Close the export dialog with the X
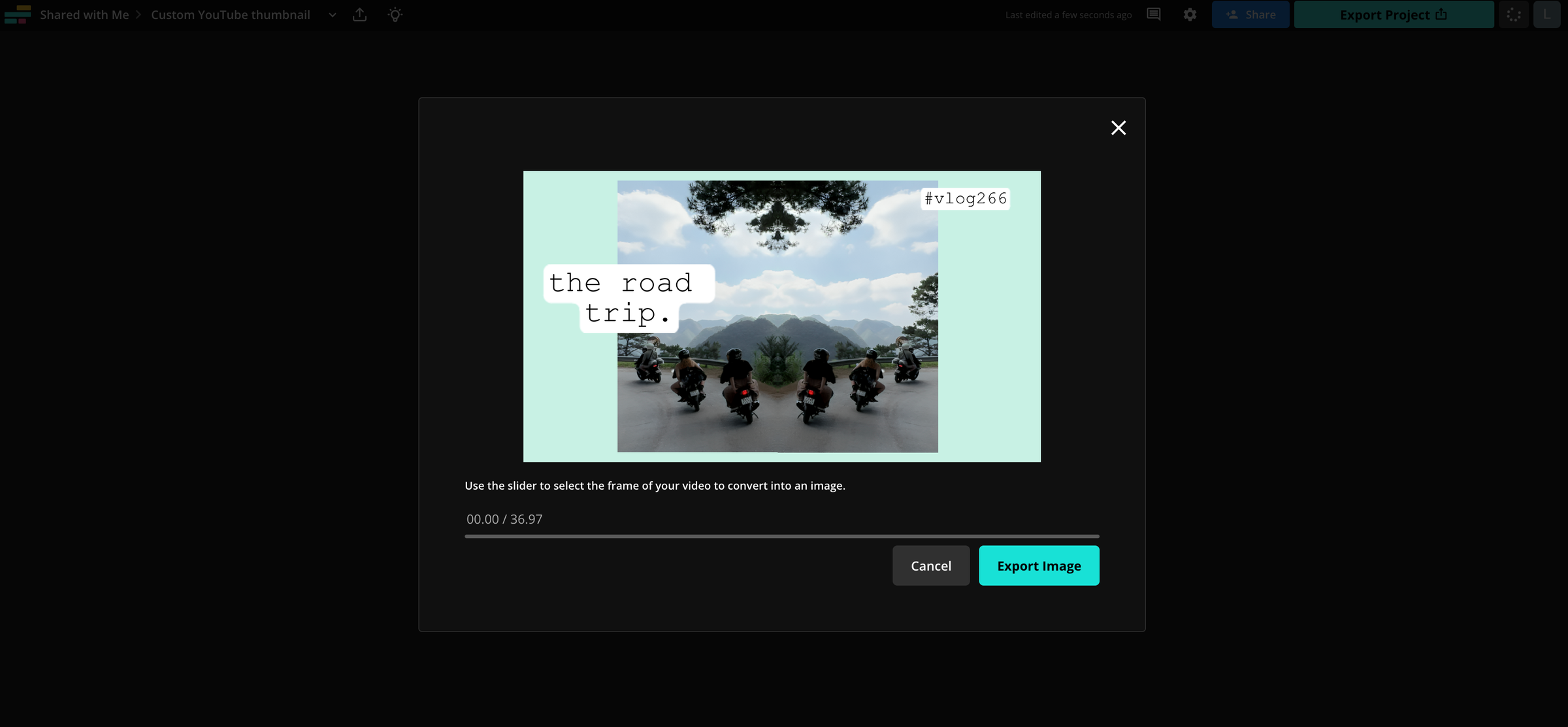 pyautogui.click(x=1119, y=127)
